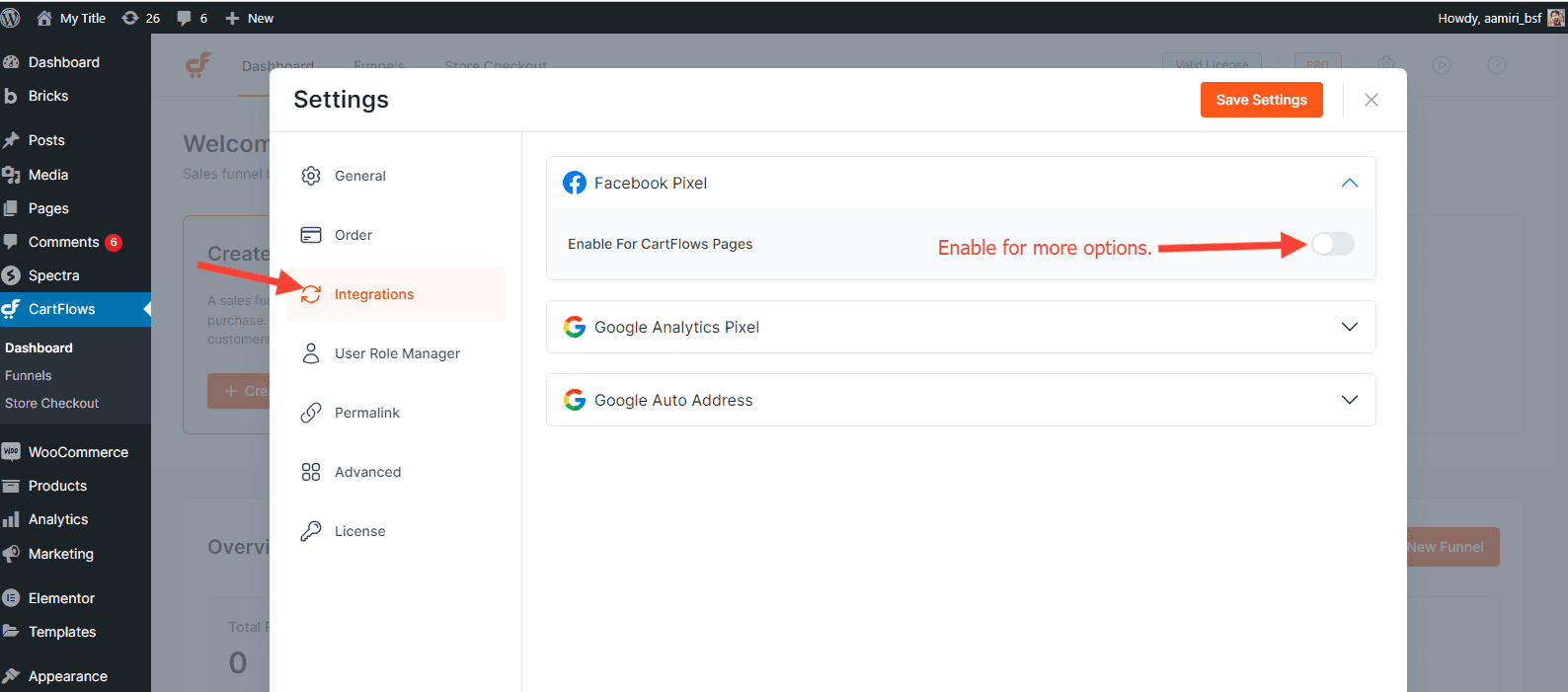The height and width of the screenshot is (692, 1568).
Task: Open the Integrations settings tab
Action: [373, 294]
